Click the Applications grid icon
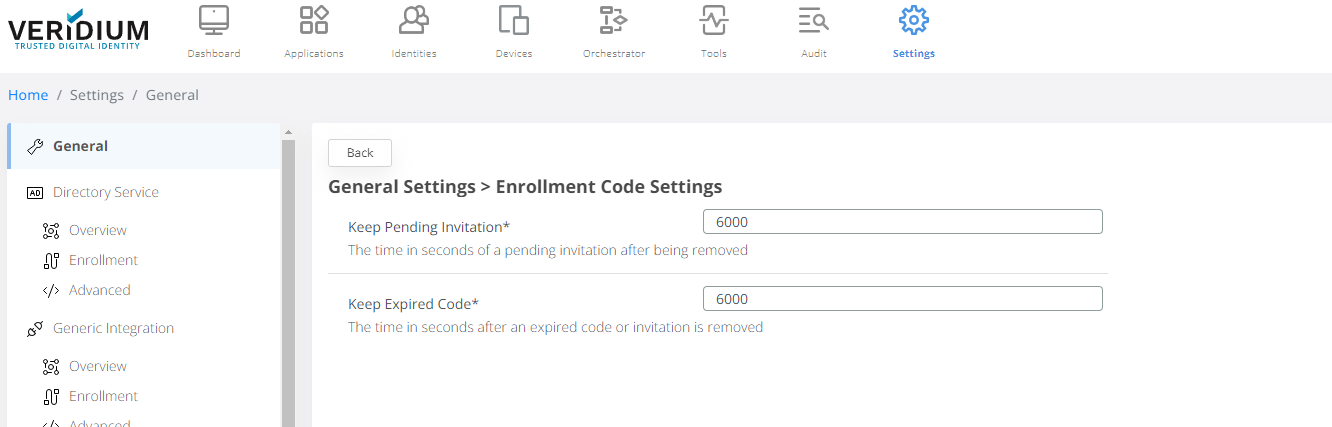The height and width of the screenshot is (427, 1332). click(314, 21)
